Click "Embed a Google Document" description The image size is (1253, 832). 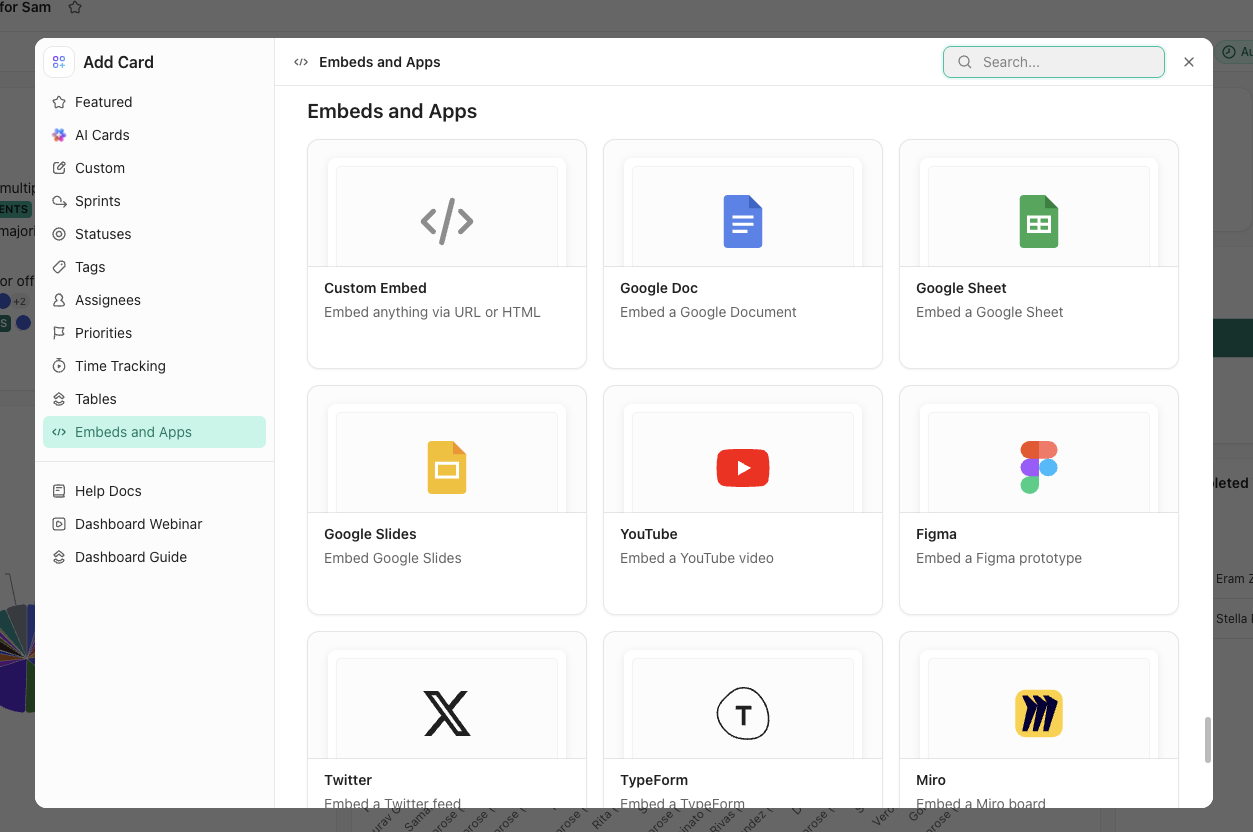(x=708, y=312)
